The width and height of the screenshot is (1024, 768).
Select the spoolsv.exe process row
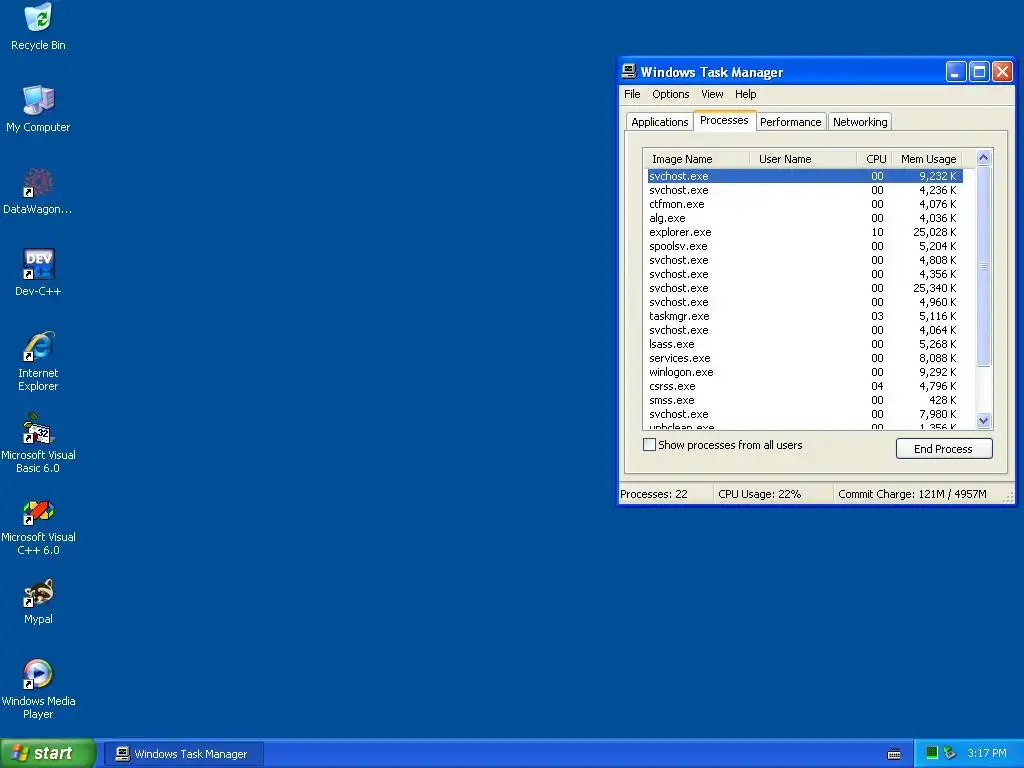tap(805, 246)
